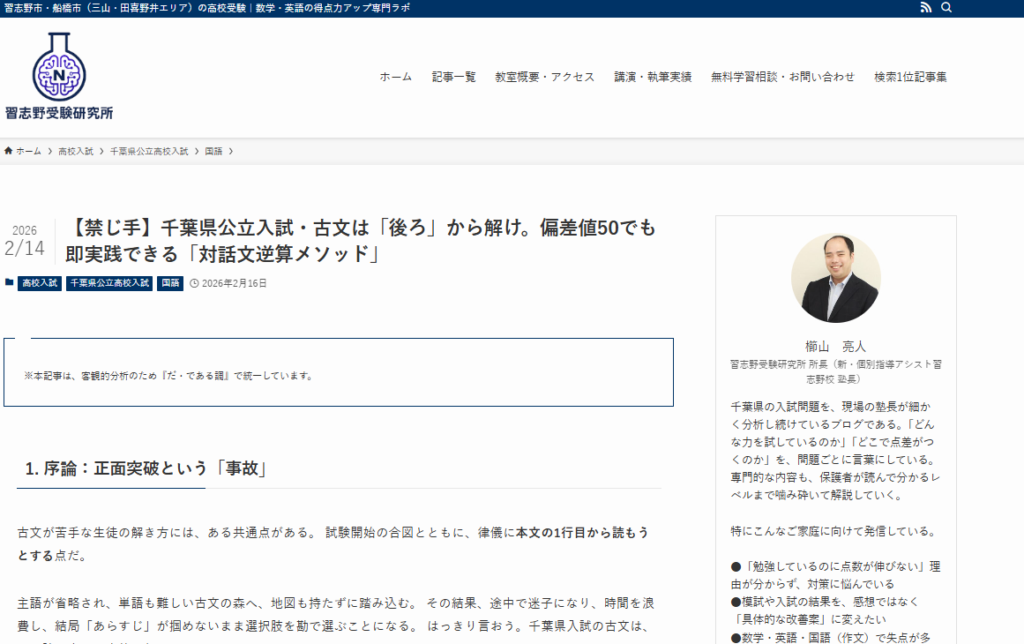Open 教室概要・アクセス page
This screenshot has width=1024, height=644.
pos(544,77)
